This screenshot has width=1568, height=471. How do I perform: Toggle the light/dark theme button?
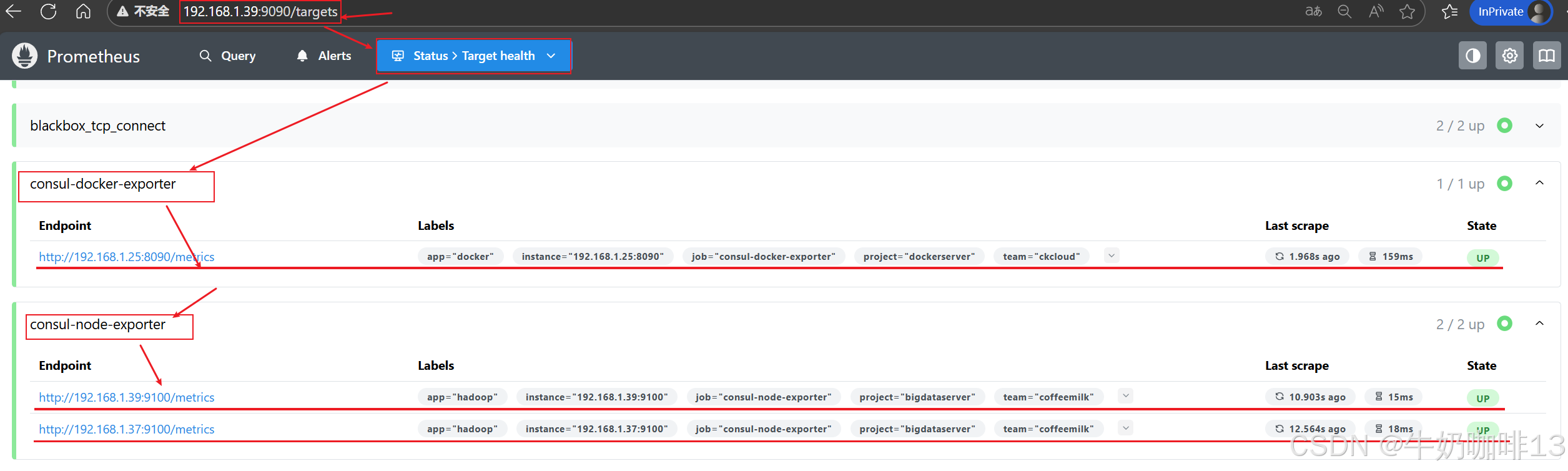1472,56
